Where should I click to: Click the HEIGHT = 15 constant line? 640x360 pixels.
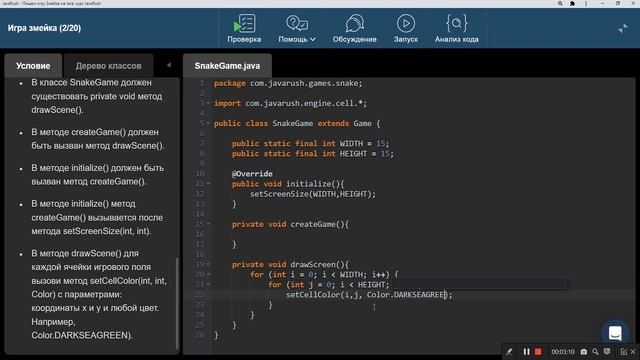[313, 154]
